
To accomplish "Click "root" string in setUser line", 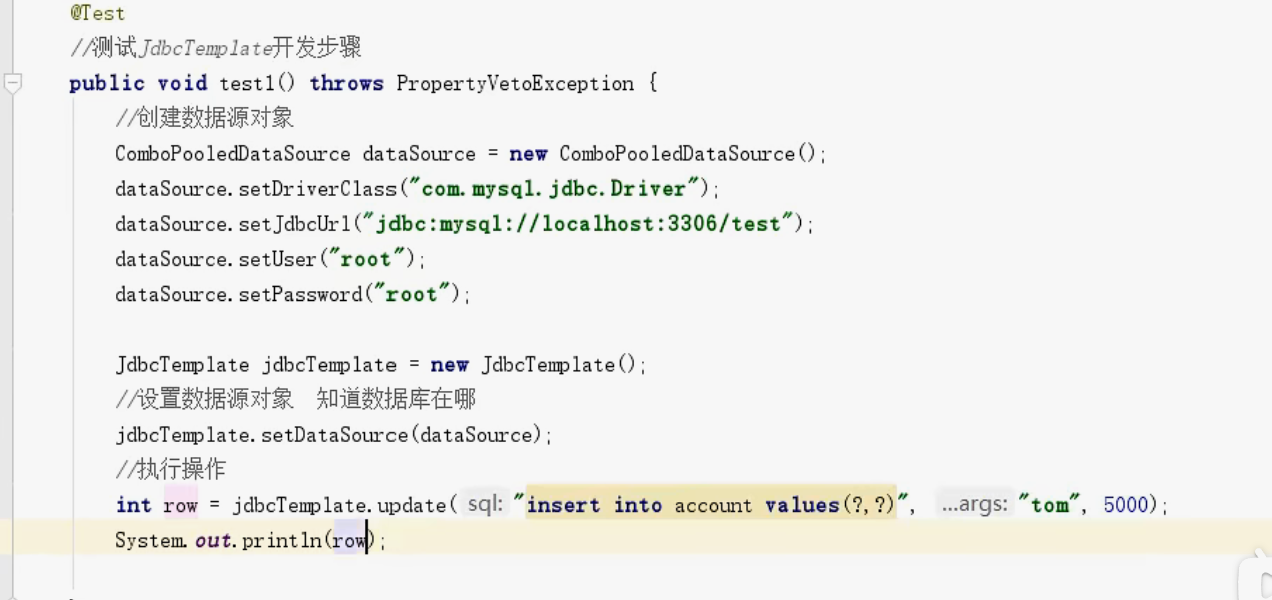I will pos(365,259).
